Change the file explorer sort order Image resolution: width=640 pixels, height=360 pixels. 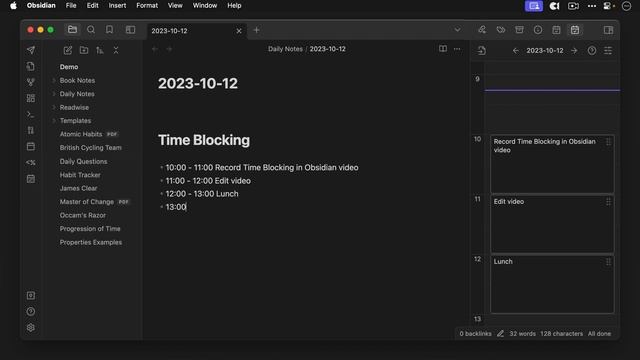100,50
